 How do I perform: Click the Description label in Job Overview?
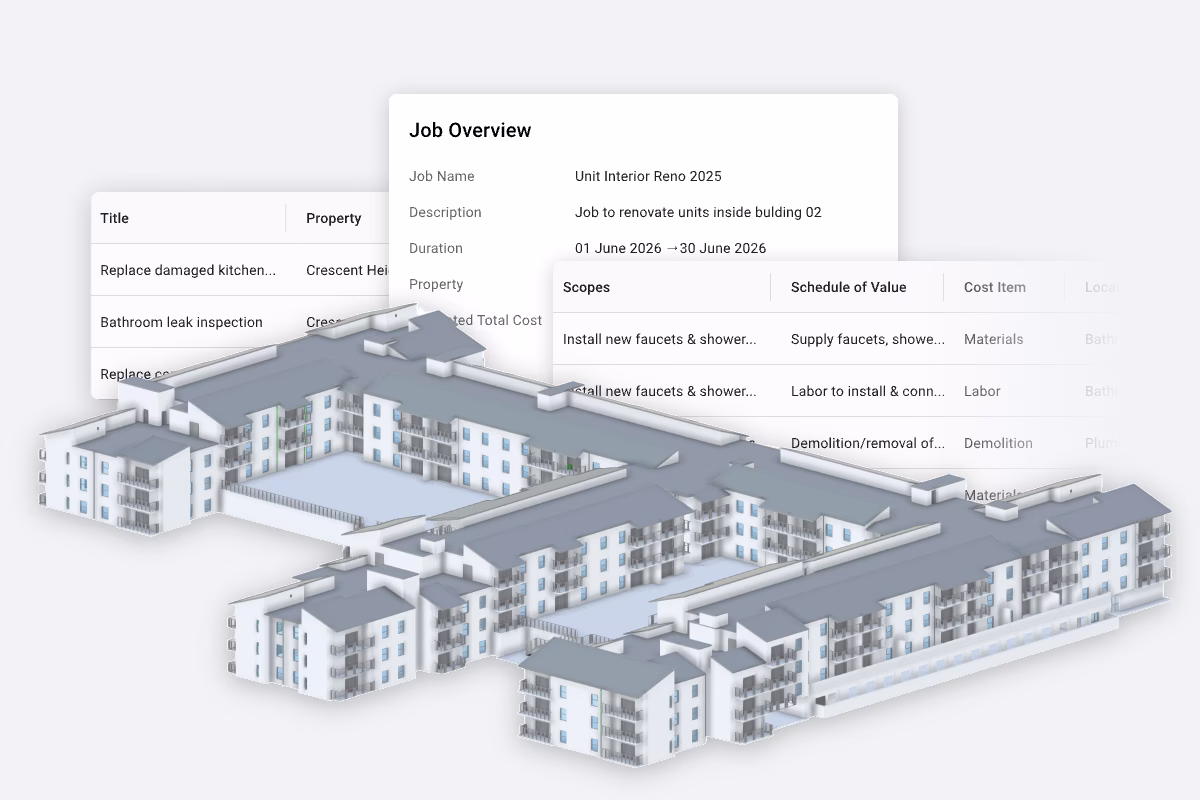(445, 212)
